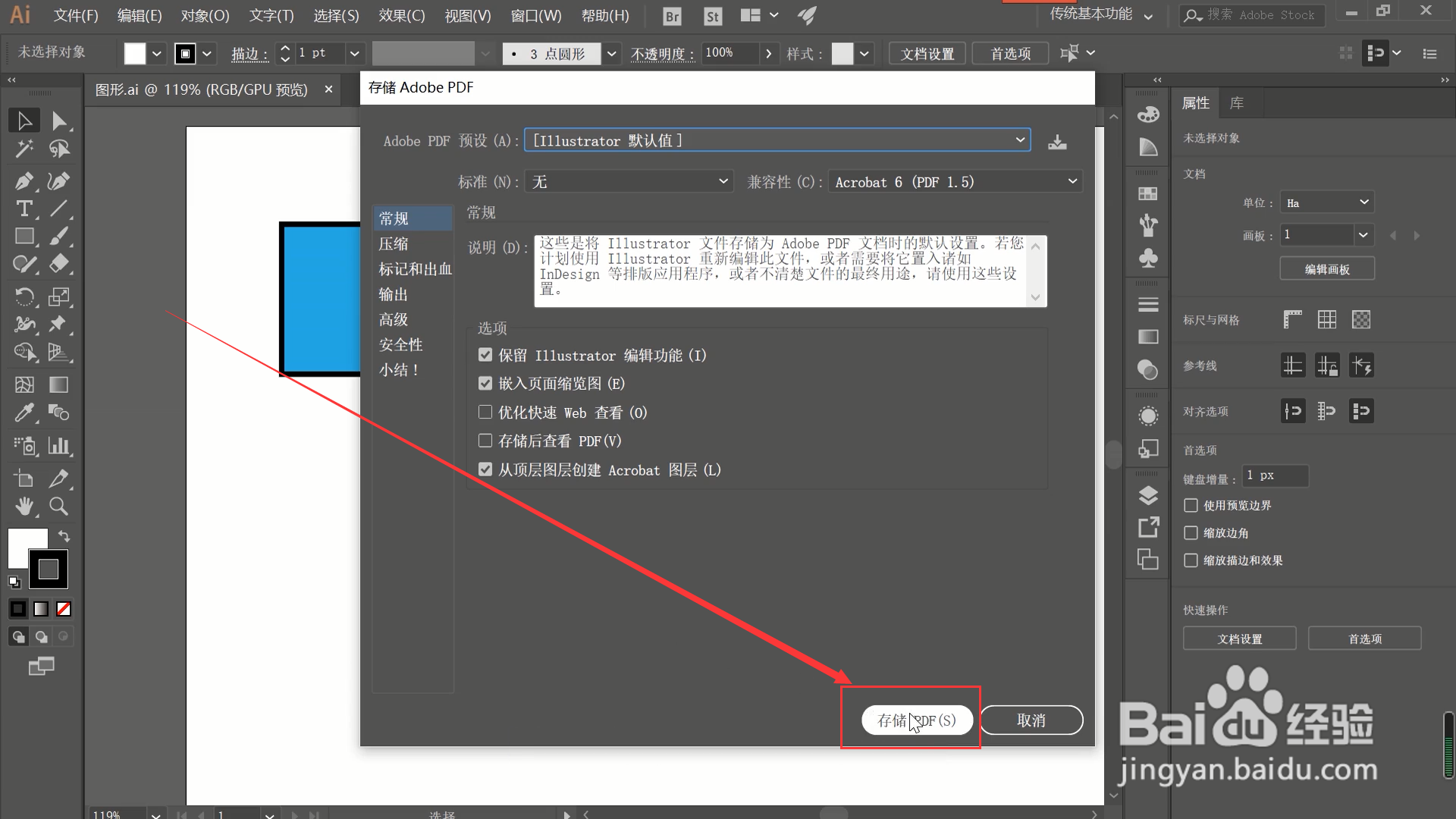Select 标记和出血 category in dialog

point(413,269)
